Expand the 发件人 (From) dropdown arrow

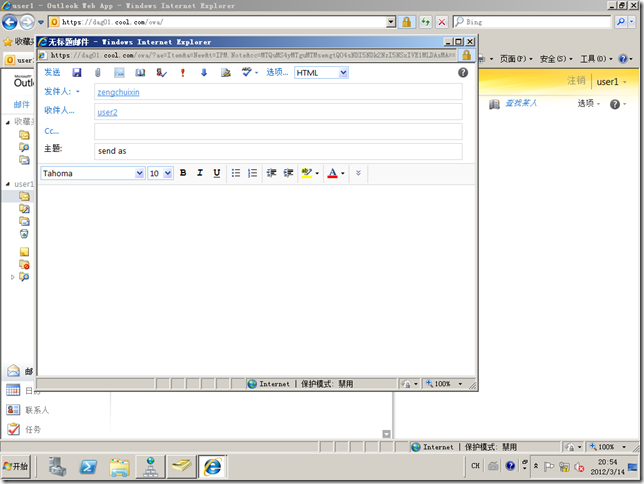(78, 92)
